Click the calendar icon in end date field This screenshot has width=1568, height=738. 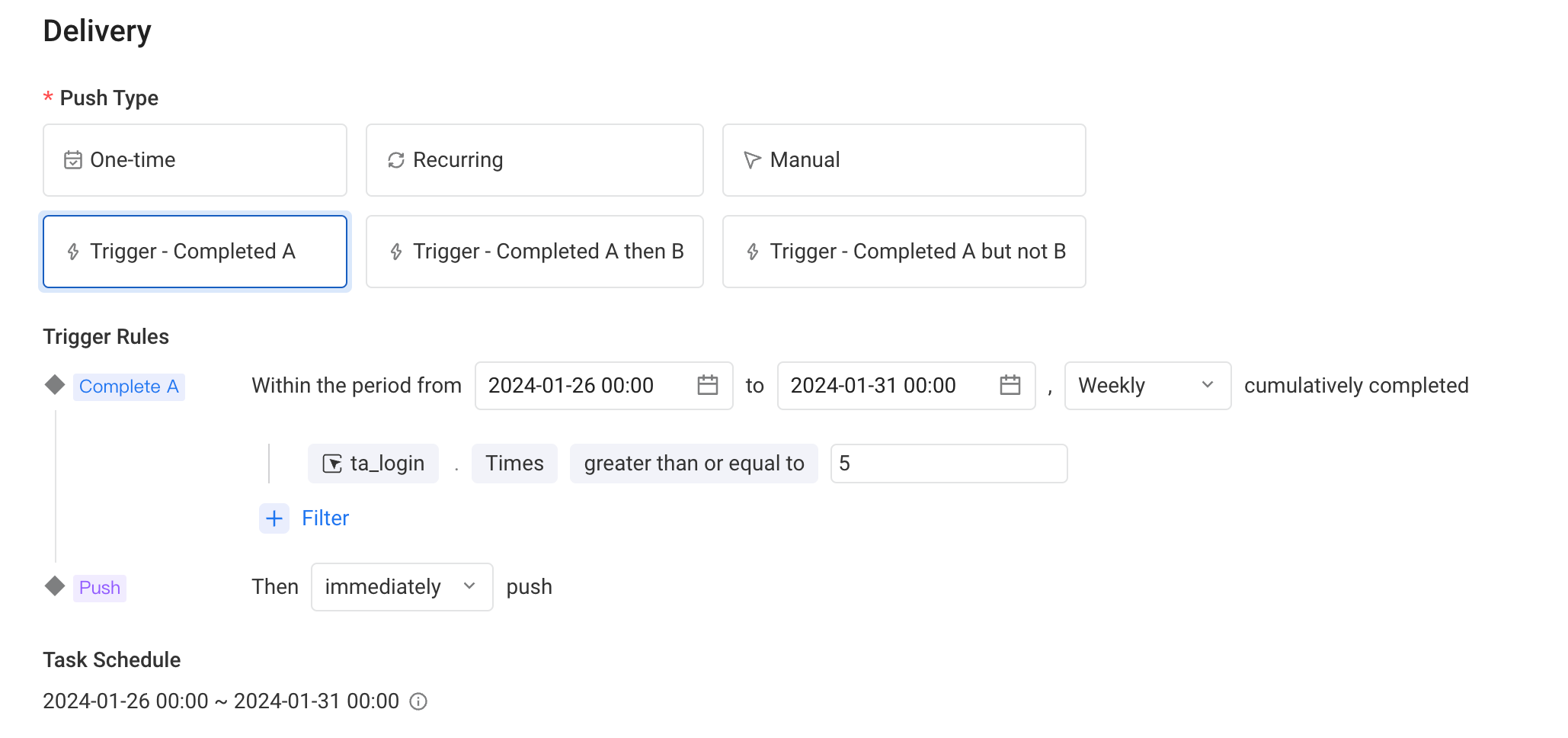1010,385
